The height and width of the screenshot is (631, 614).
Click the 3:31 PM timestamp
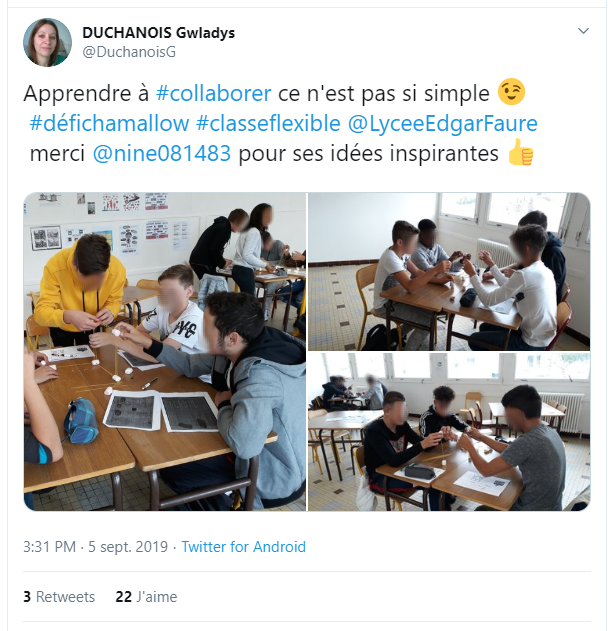pos(49,547)
